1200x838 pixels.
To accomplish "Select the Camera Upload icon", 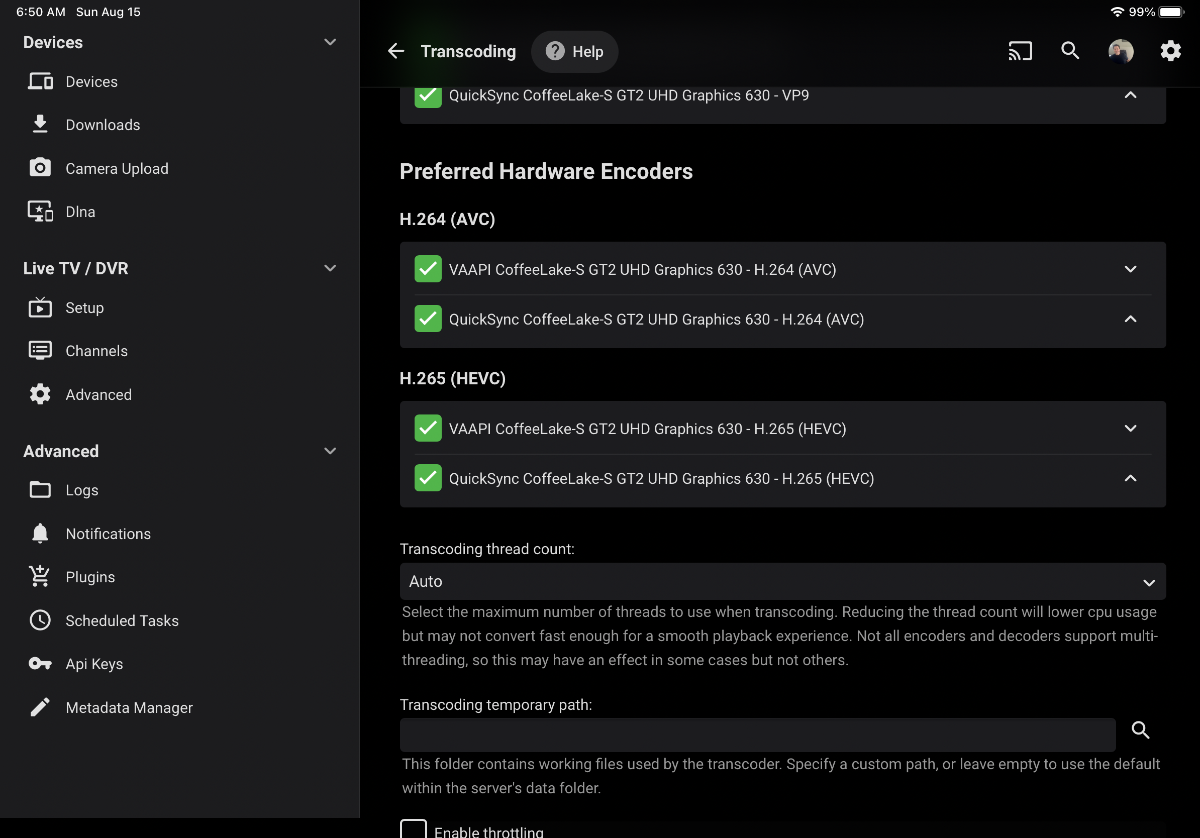I will (39, 168).
